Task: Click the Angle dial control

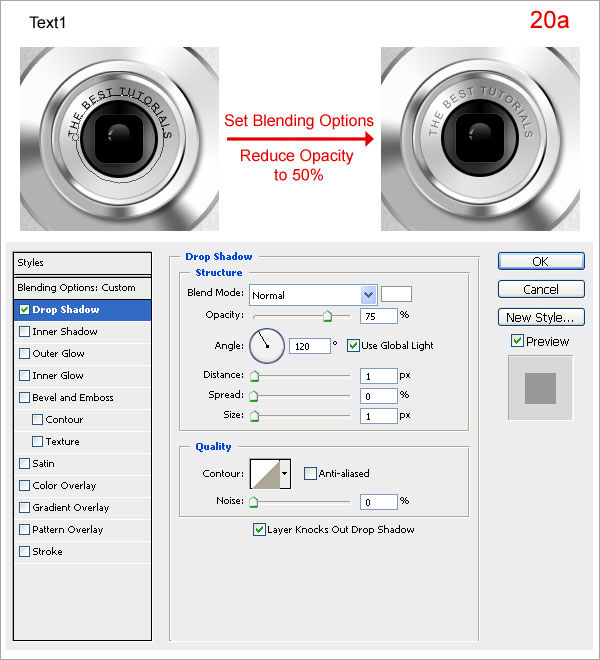Action: pyautogui.click(x=267, y=346)
